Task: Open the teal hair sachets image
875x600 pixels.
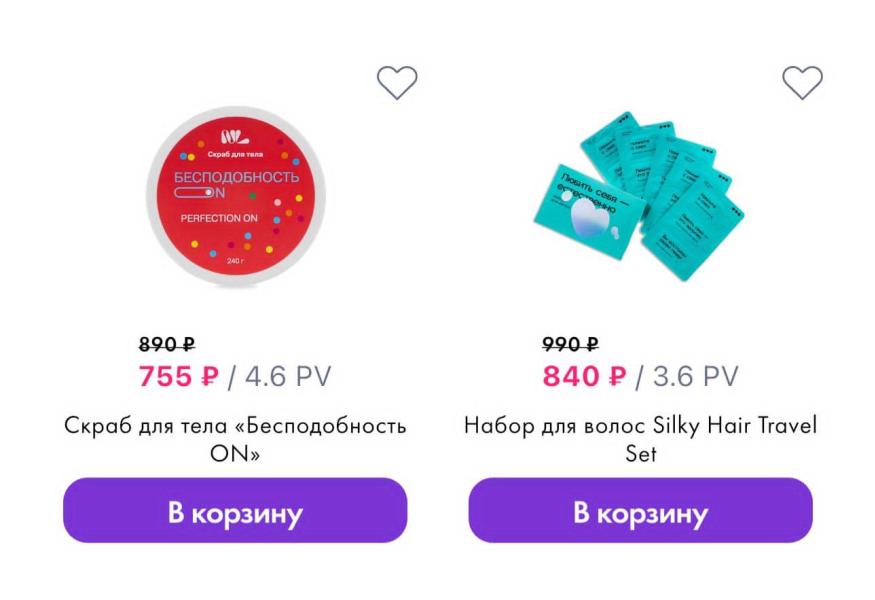Action: click(x=642, y=192)
